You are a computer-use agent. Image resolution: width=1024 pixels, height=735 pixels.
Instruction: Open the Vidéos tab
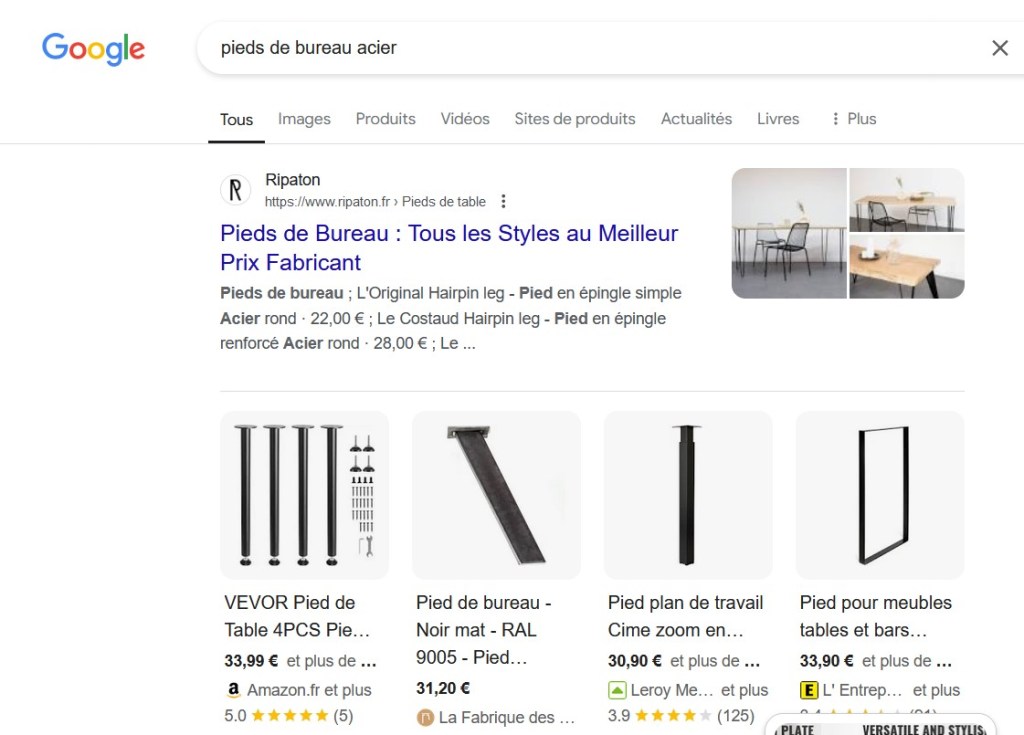click(x=465, y=119)
